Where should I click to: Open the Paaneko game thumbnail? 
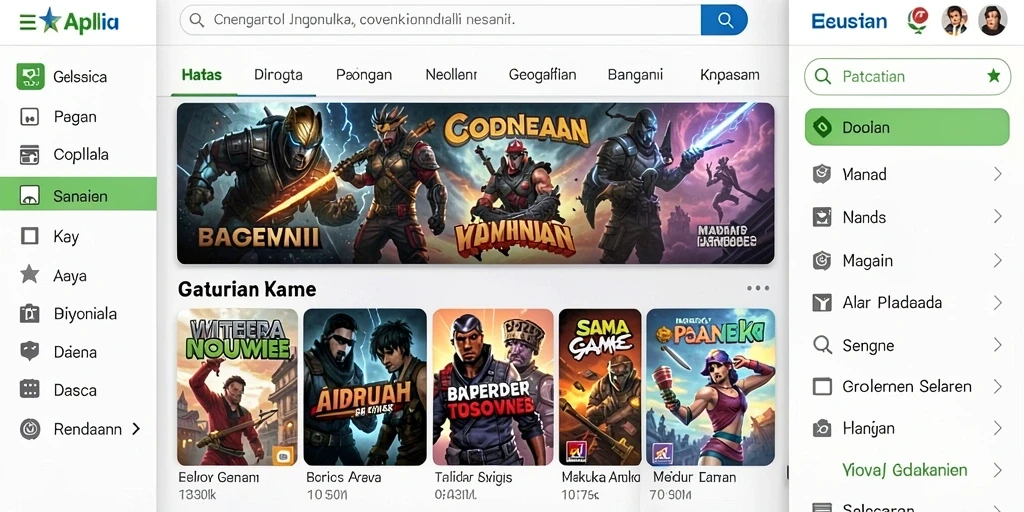(711, 387)
